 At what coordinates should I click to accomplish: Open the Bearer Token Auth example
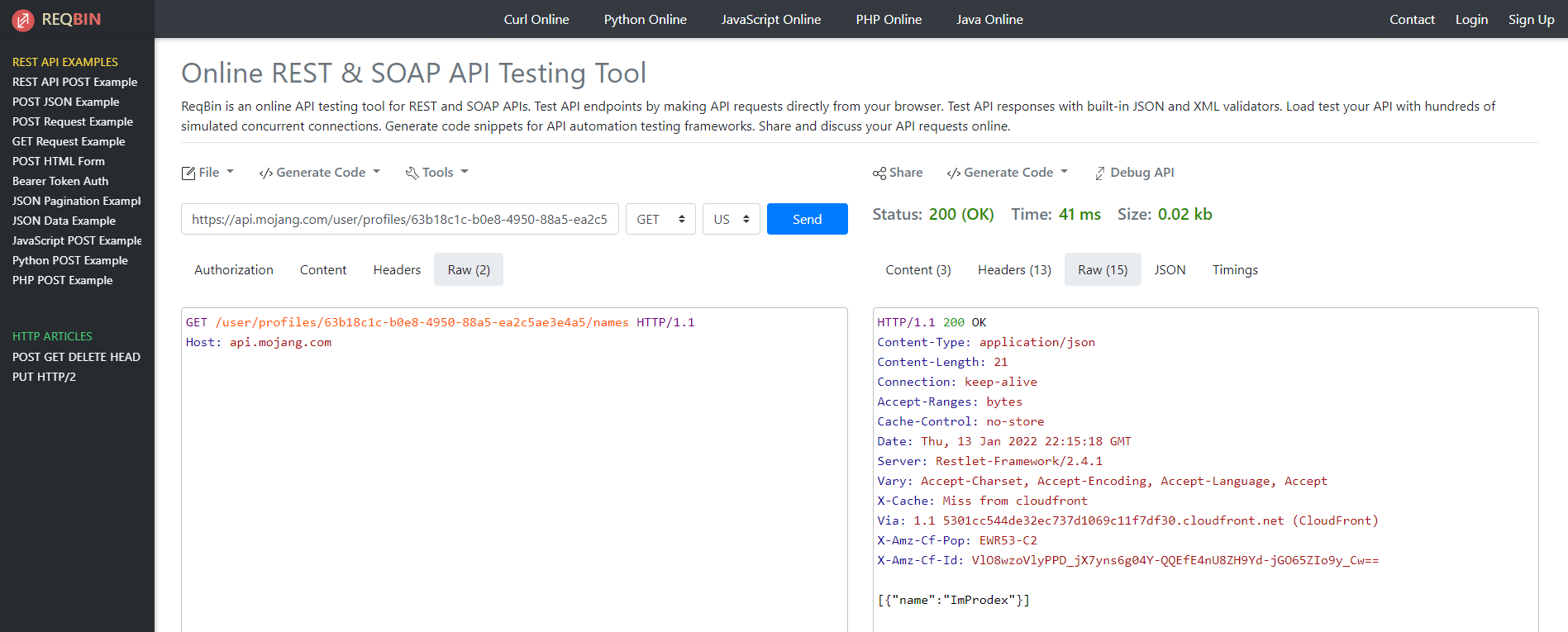coord(60,181)
